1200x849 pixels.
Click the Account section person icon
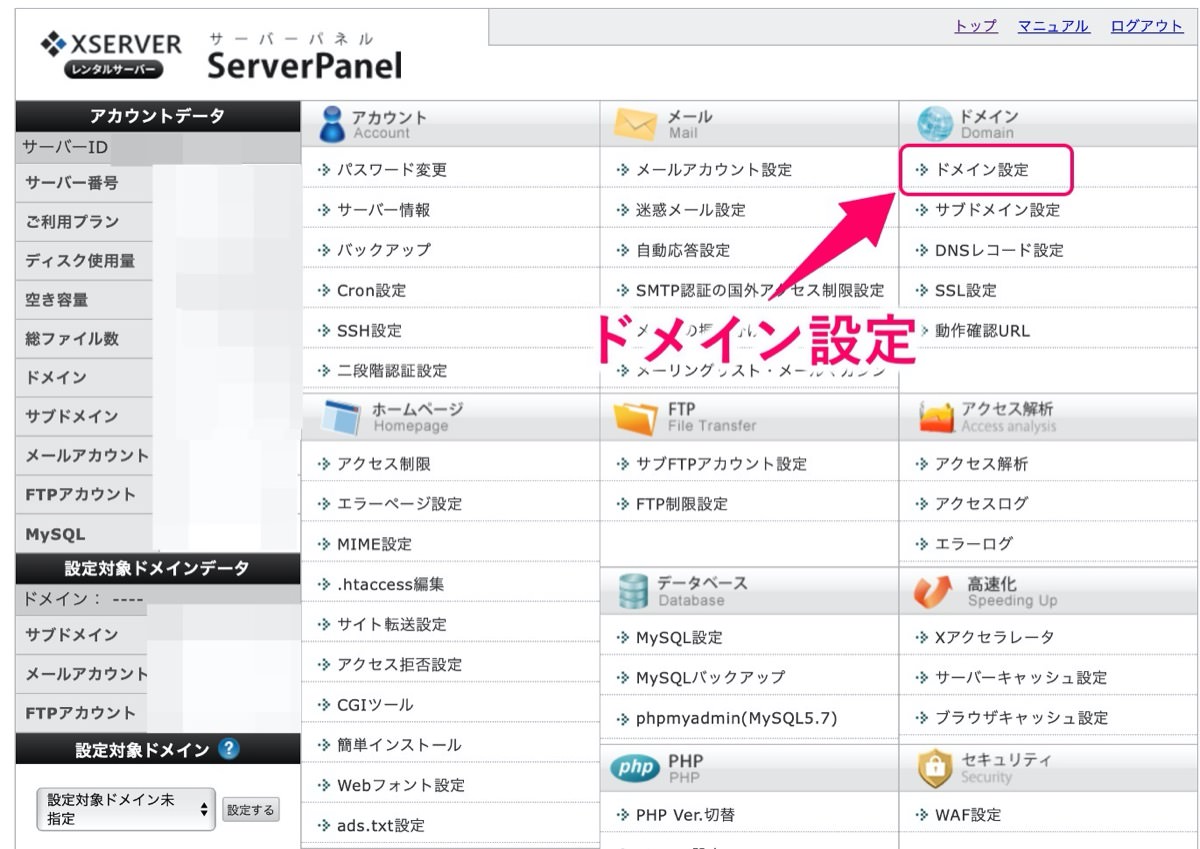331,124
